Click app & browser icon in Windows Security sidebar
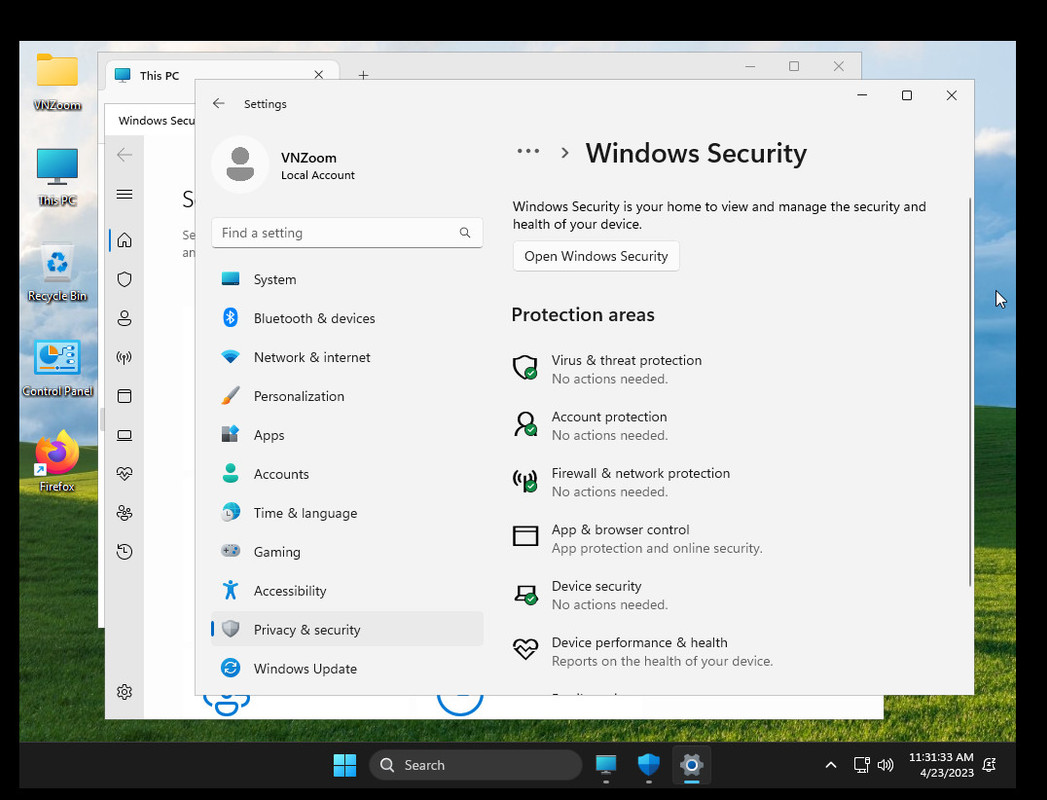 124,396
